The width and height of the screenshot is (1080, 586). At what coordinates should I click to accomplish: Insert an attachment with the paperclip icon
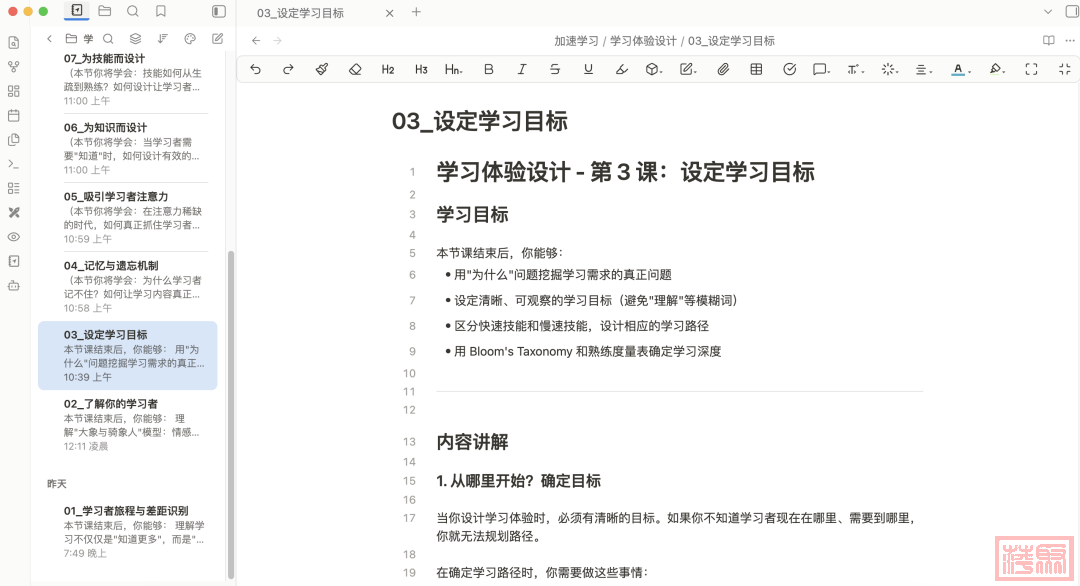tap(723, 69)
